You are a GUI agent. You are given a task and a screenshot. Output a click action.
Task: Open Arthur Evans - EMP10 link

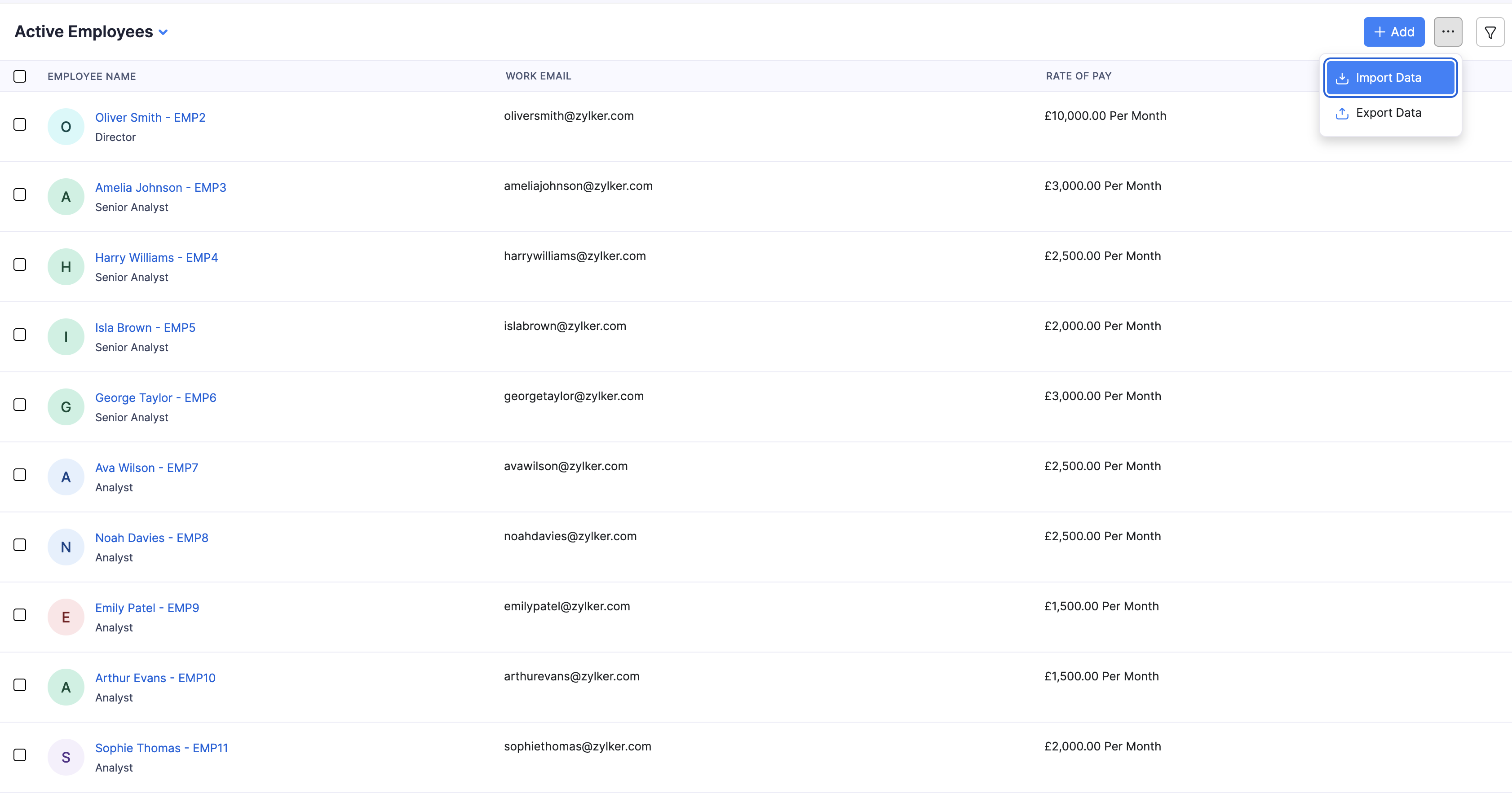tap(155, 678)
